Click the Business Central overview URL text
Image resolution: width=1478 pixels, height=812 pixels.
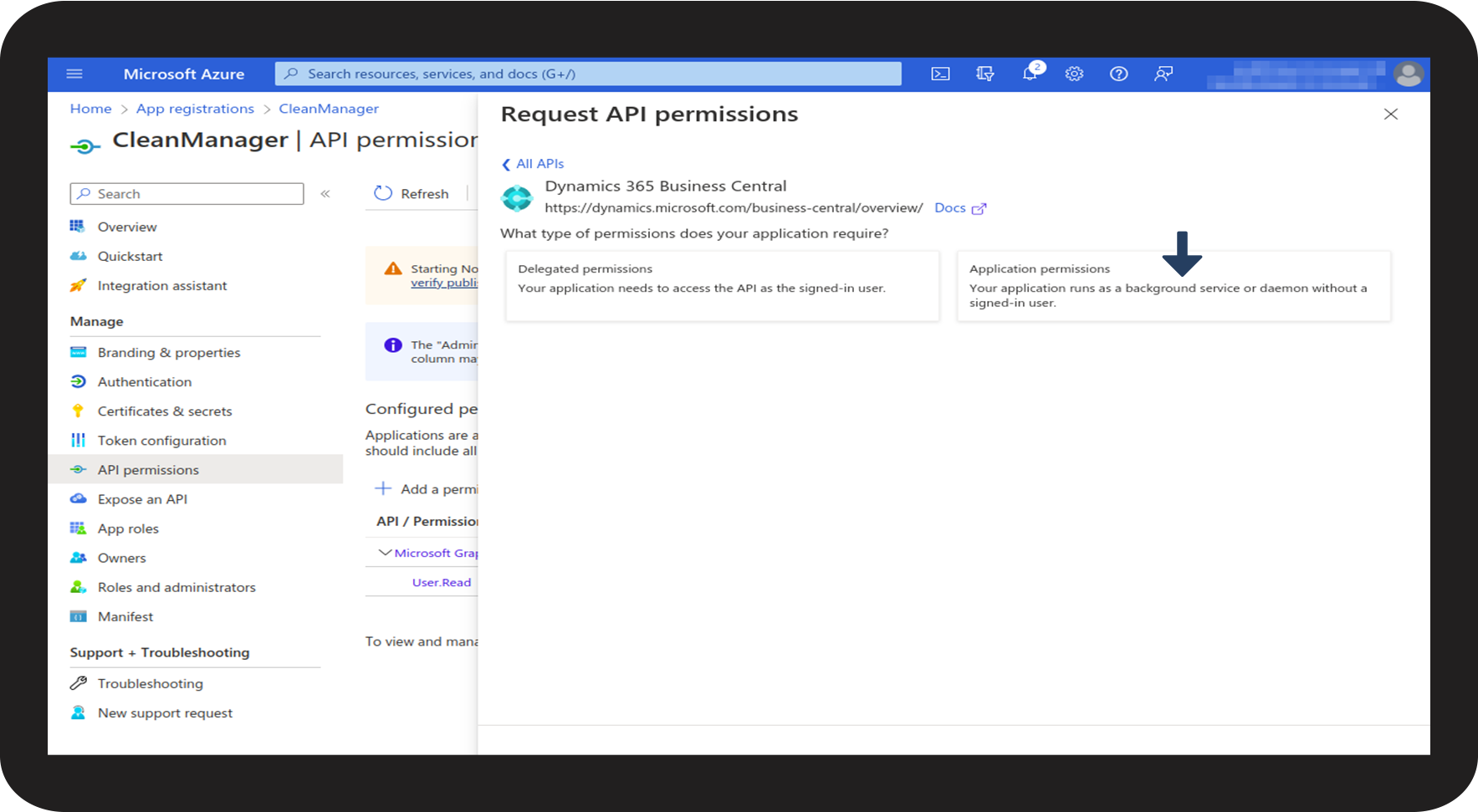click(734, 208)
